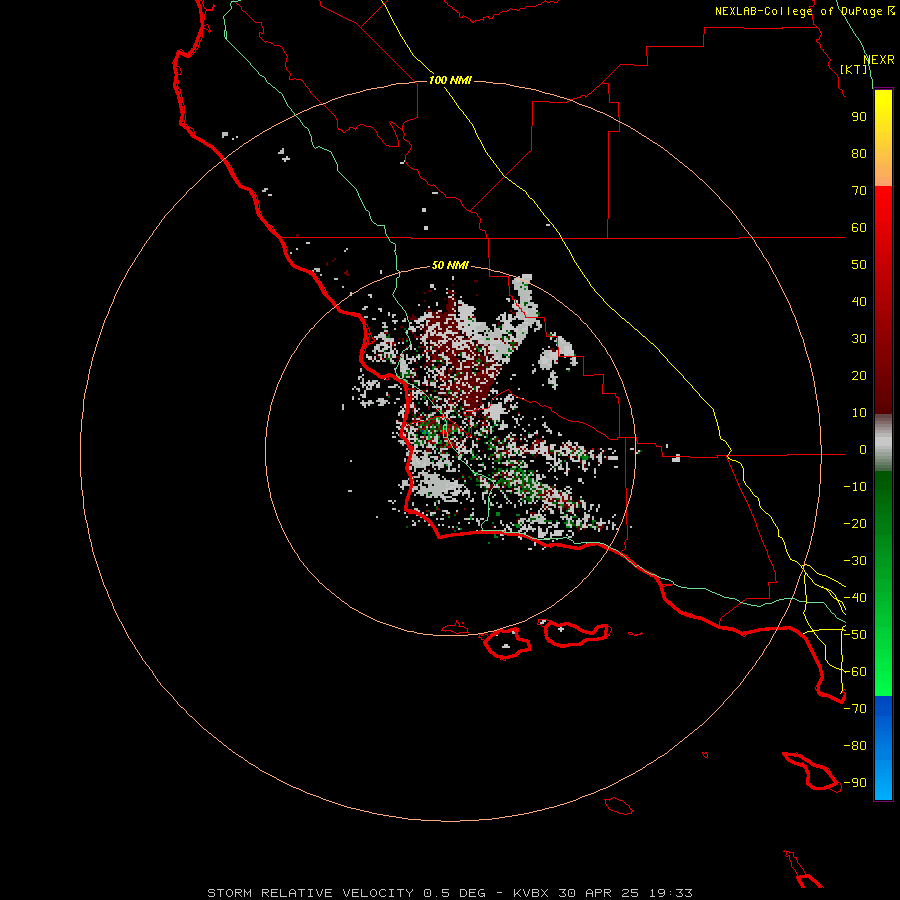Screen dimensions: 900x900
Task: Select the colorbar scale value "20"
Action: pyautogui.click(x=859, y=376)
